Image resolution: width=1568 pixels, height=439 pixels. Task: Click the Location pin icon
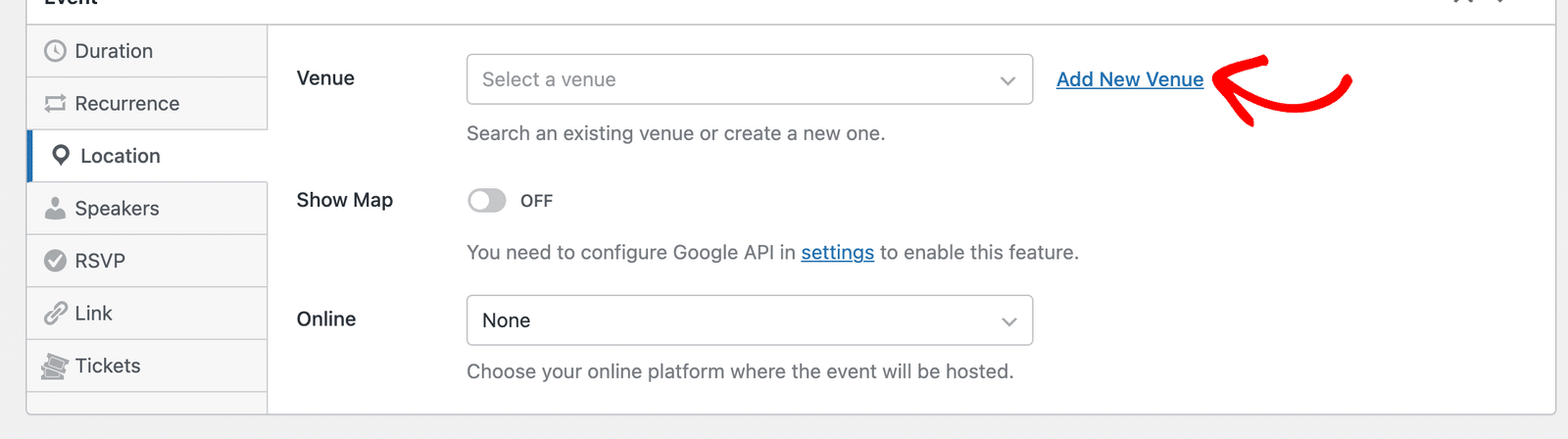pos(61,156)
